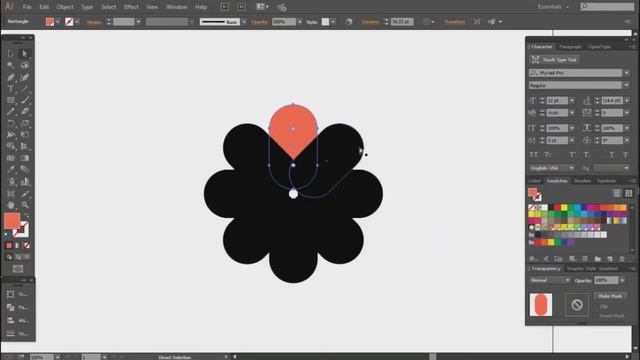This screenshot has width=640, height=360.
Task: Click the Stroke label in control bar
Action: pos(94,22)
